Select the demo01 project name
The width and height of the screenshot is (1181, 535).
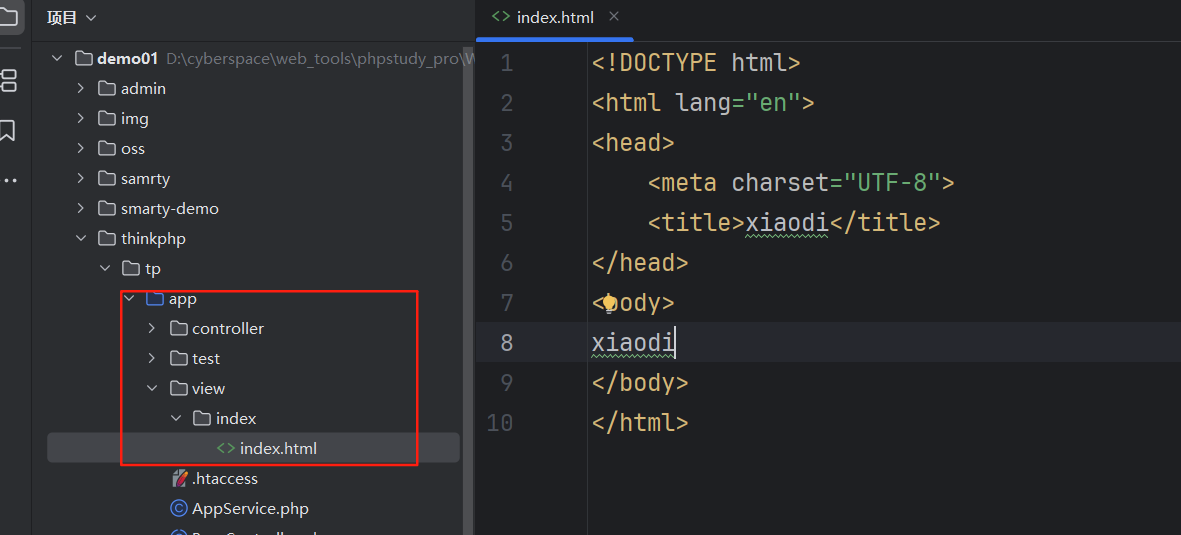coord(128,58)
